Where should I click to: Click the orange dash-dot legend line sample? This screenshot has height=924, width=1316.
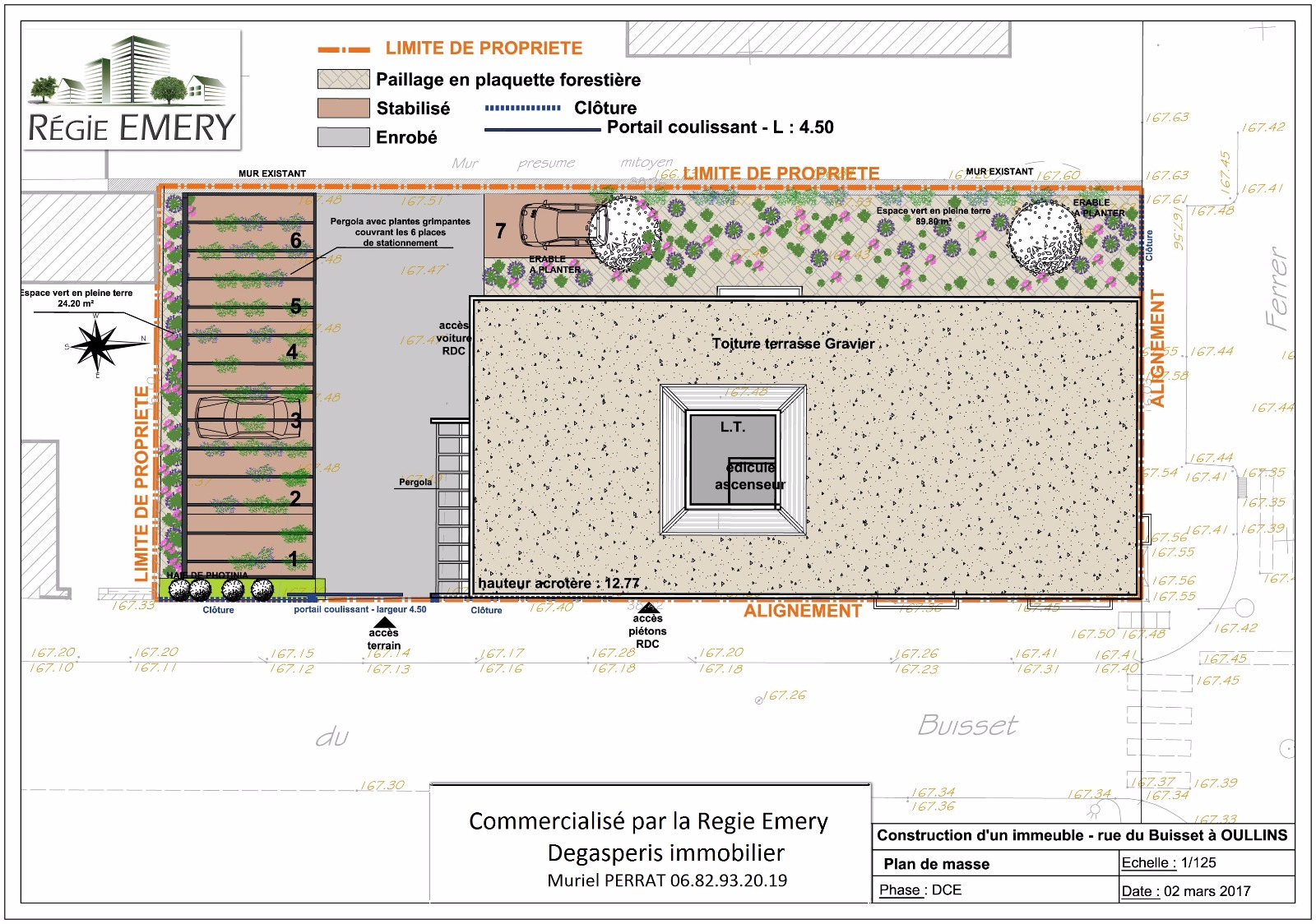coord(344,49)
